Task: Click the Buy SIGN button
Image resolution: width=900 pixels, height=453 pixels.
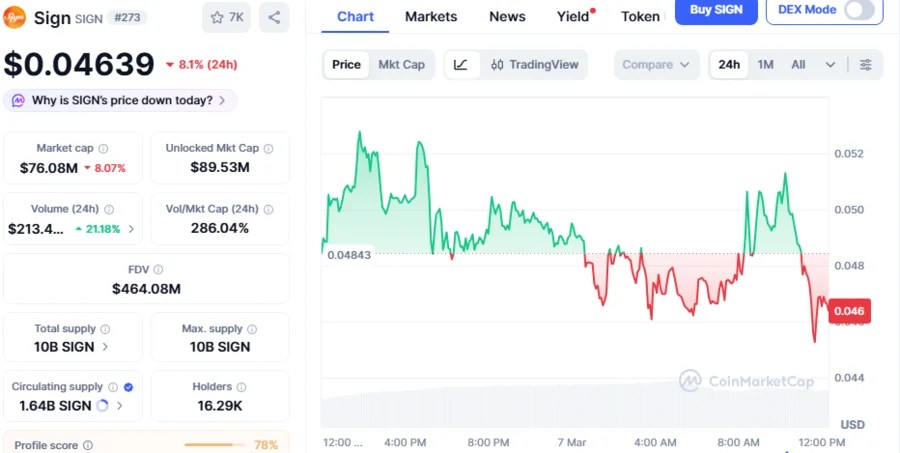Action: [x=716, y=10]
